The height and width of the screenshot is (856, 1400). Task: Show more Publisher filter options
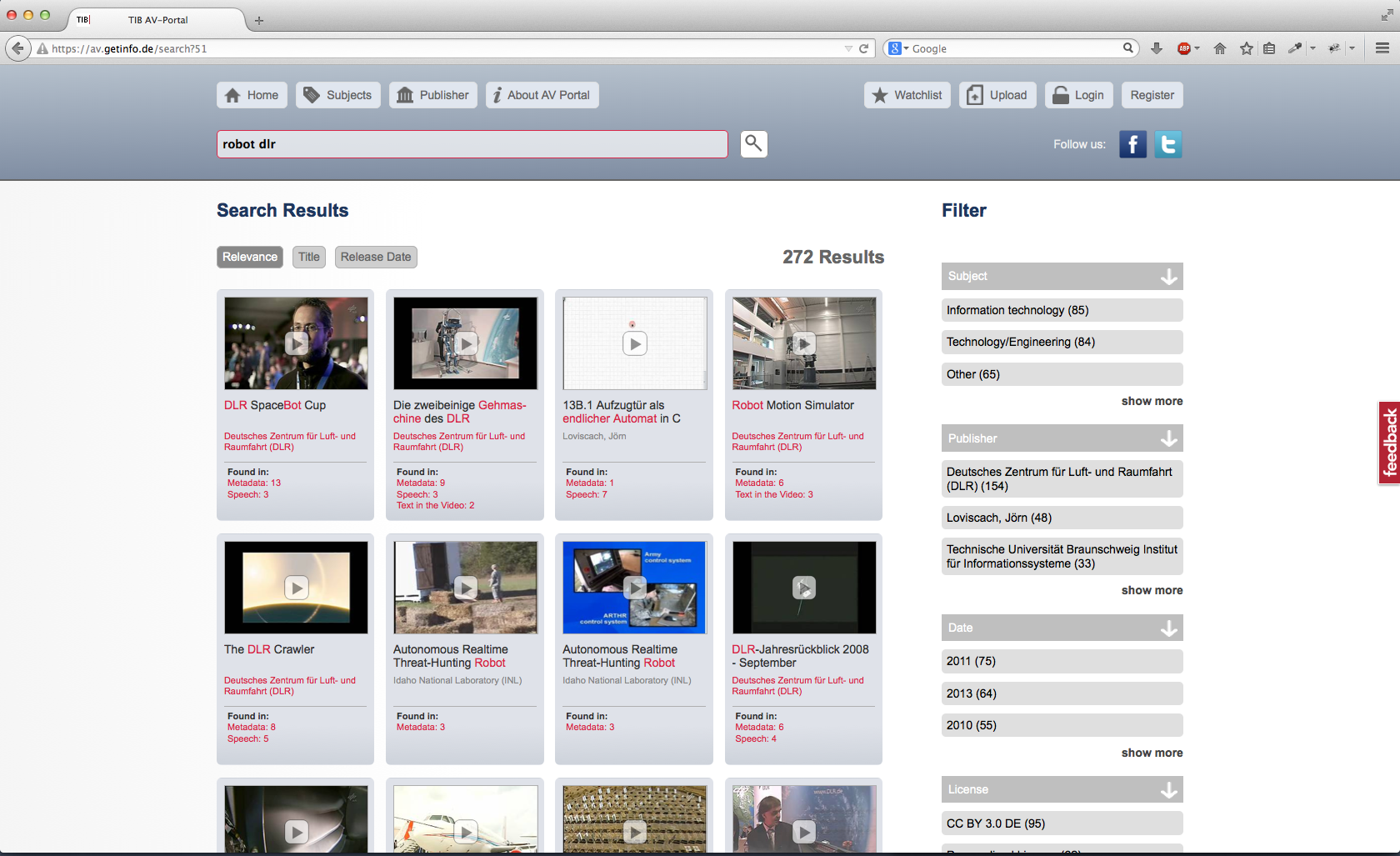tap(1152, 590)
